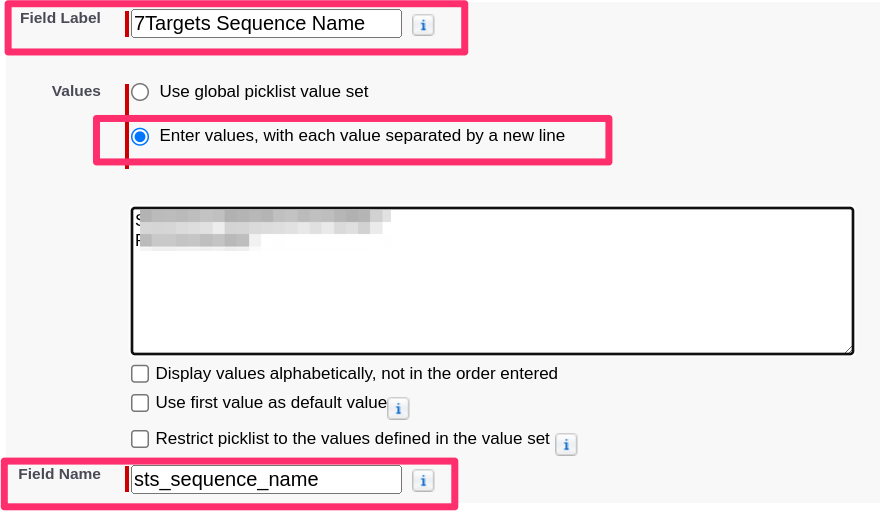Image resolution: width=880 pixels, height=511 pixels.
Task: Click the bold 'Field Label' caption
Action: [60, 18]
